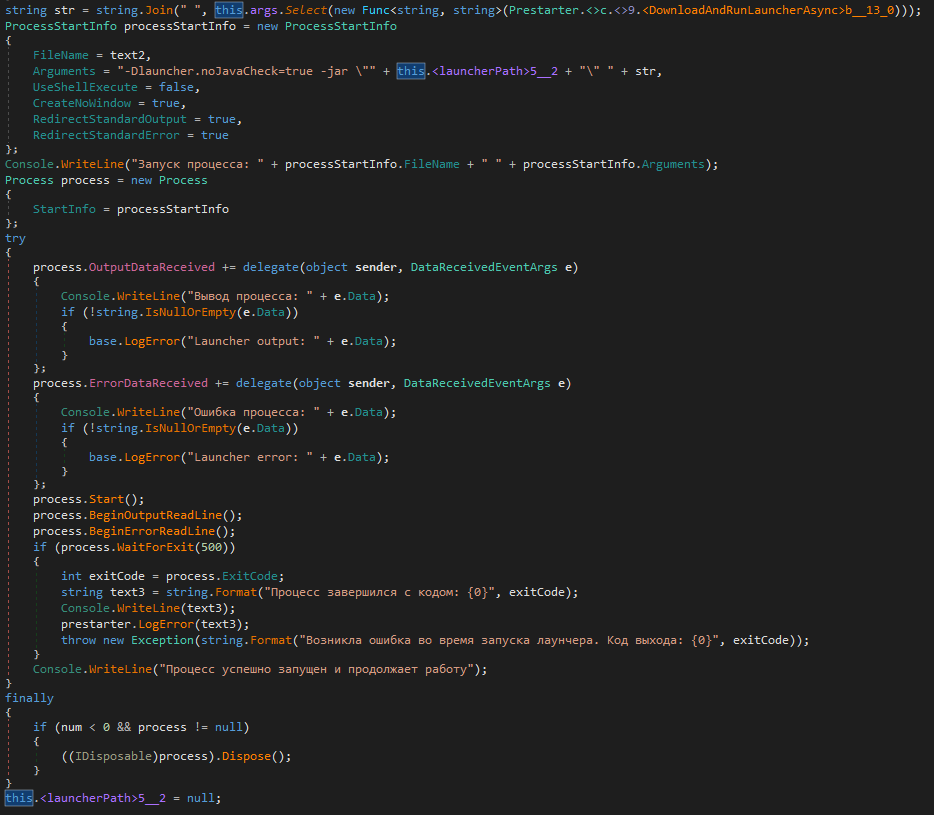Click <launcherPath>5__2 field on the last line
Screen dimensions: 934x815
[x=103, y=798]
